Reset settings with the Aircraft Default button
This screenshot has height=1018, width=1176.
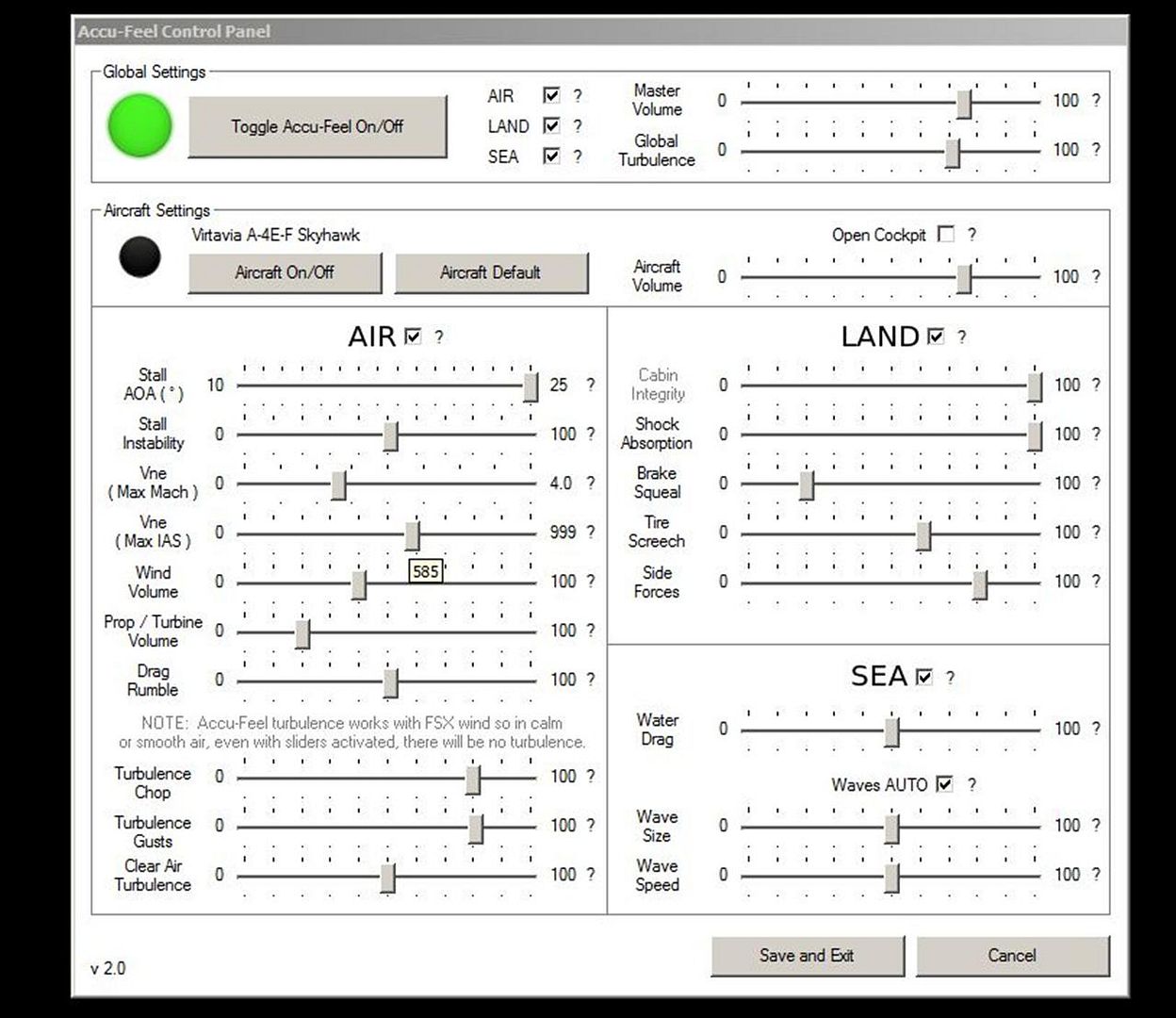click(490, 272)
